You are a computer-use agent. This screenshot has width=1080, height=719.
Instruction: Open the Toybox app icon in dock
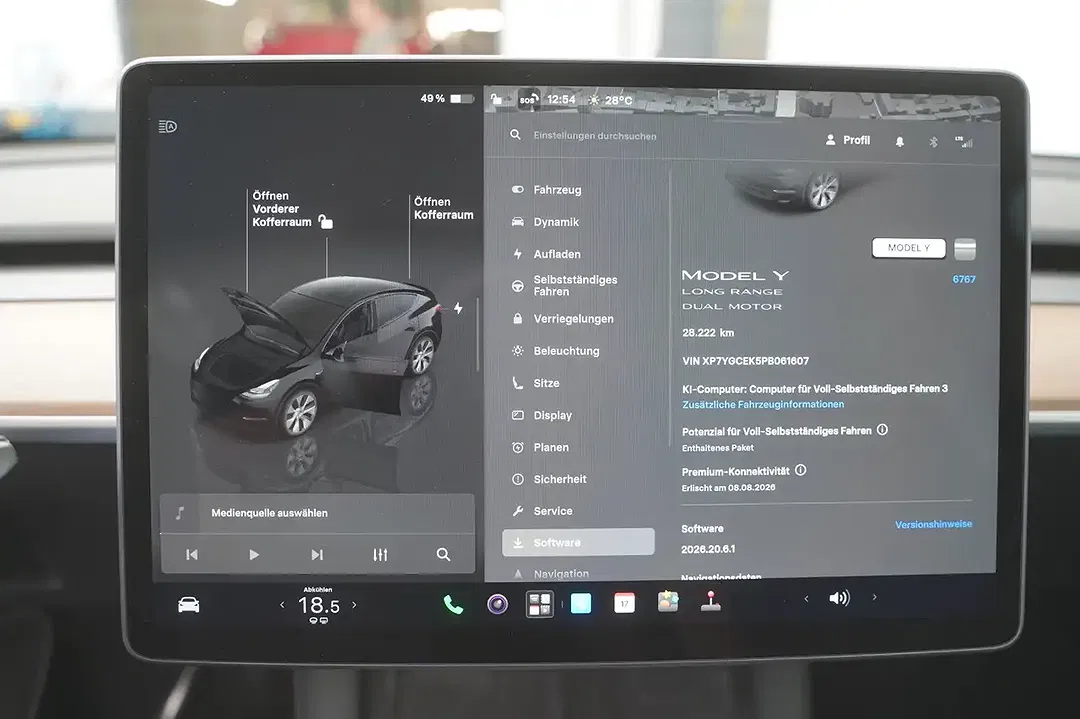[667, 602]
